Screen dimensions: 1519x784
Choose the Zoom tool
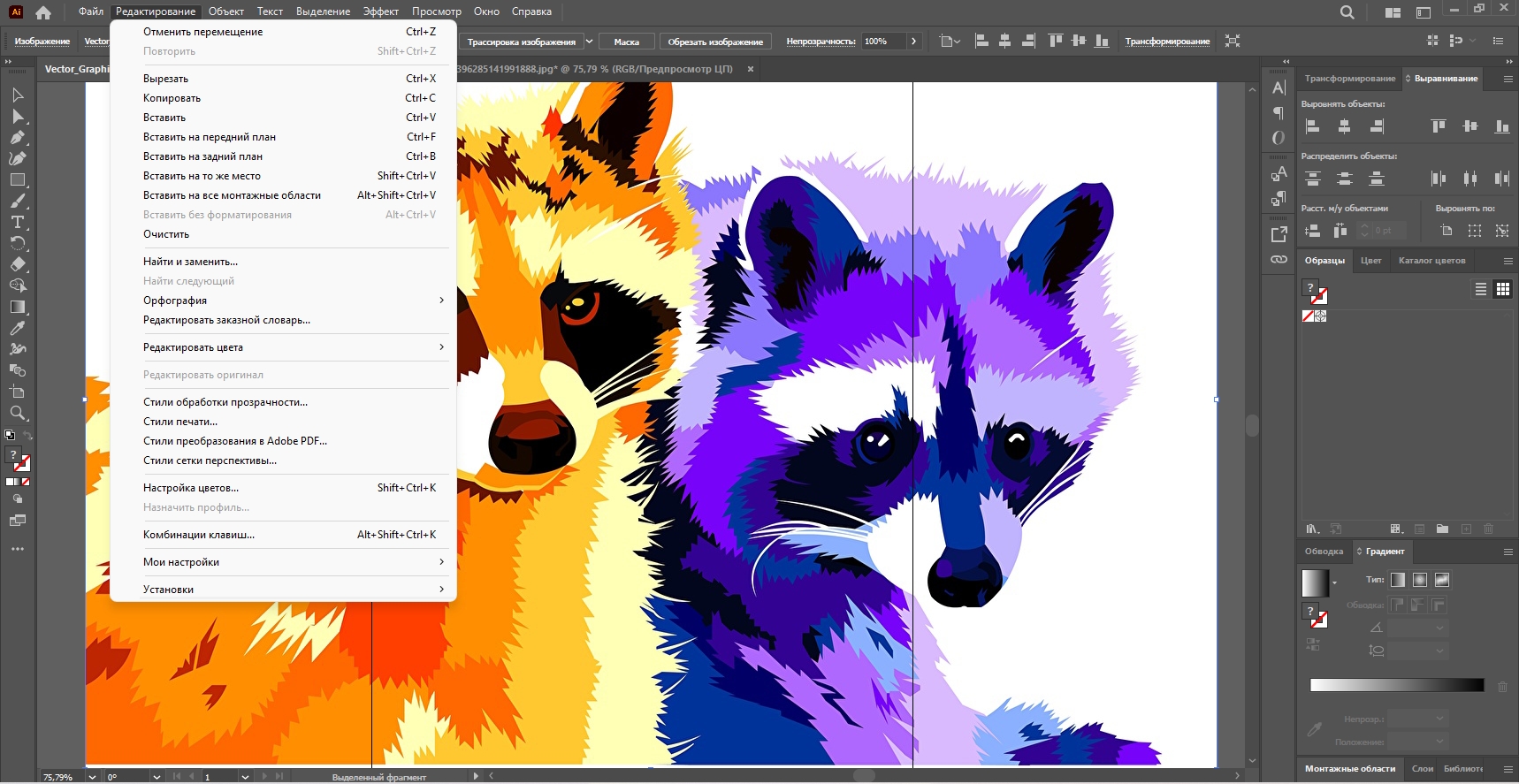coord(18,413)
